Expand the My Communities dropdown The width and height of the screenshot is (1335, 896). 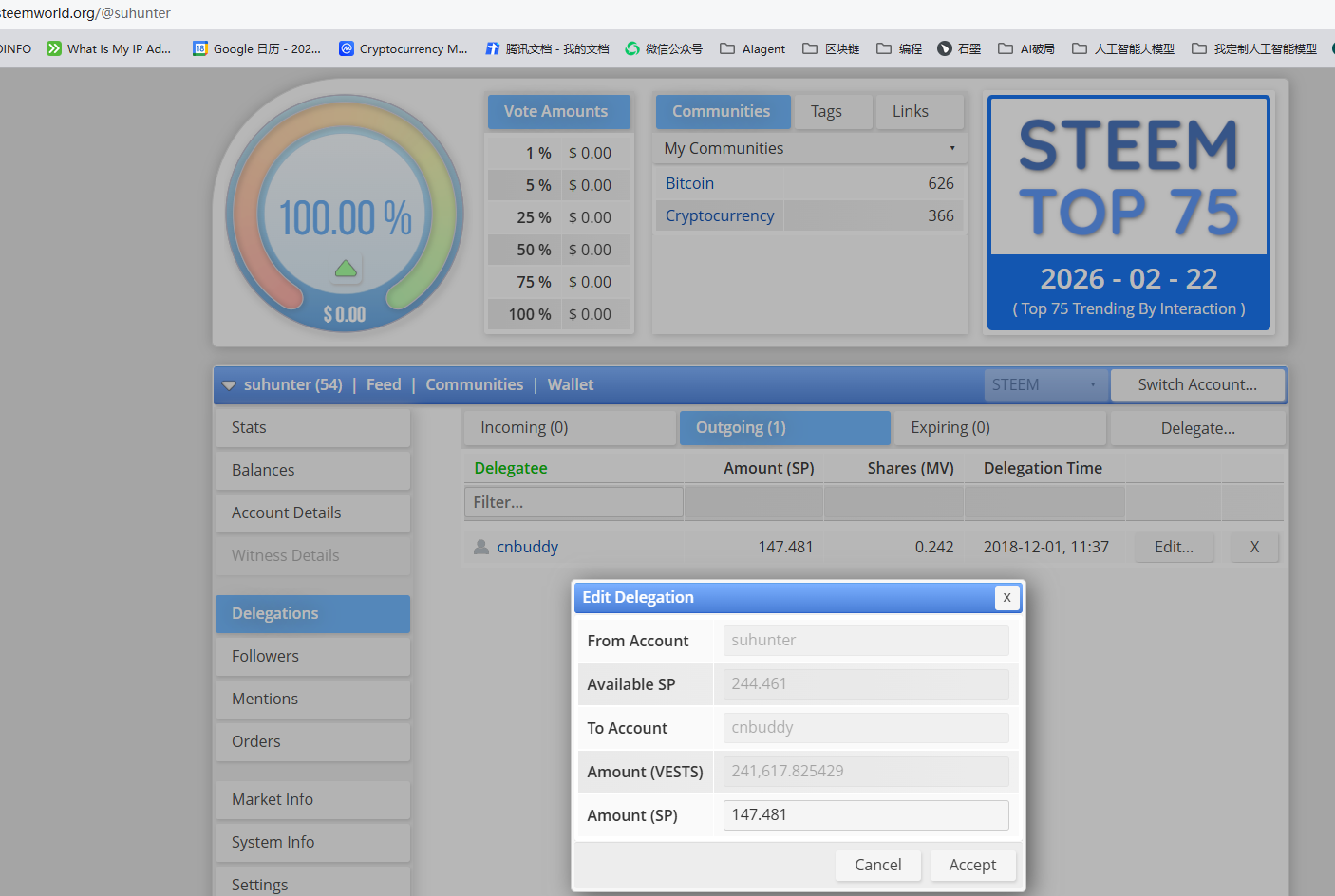(810, 148)
